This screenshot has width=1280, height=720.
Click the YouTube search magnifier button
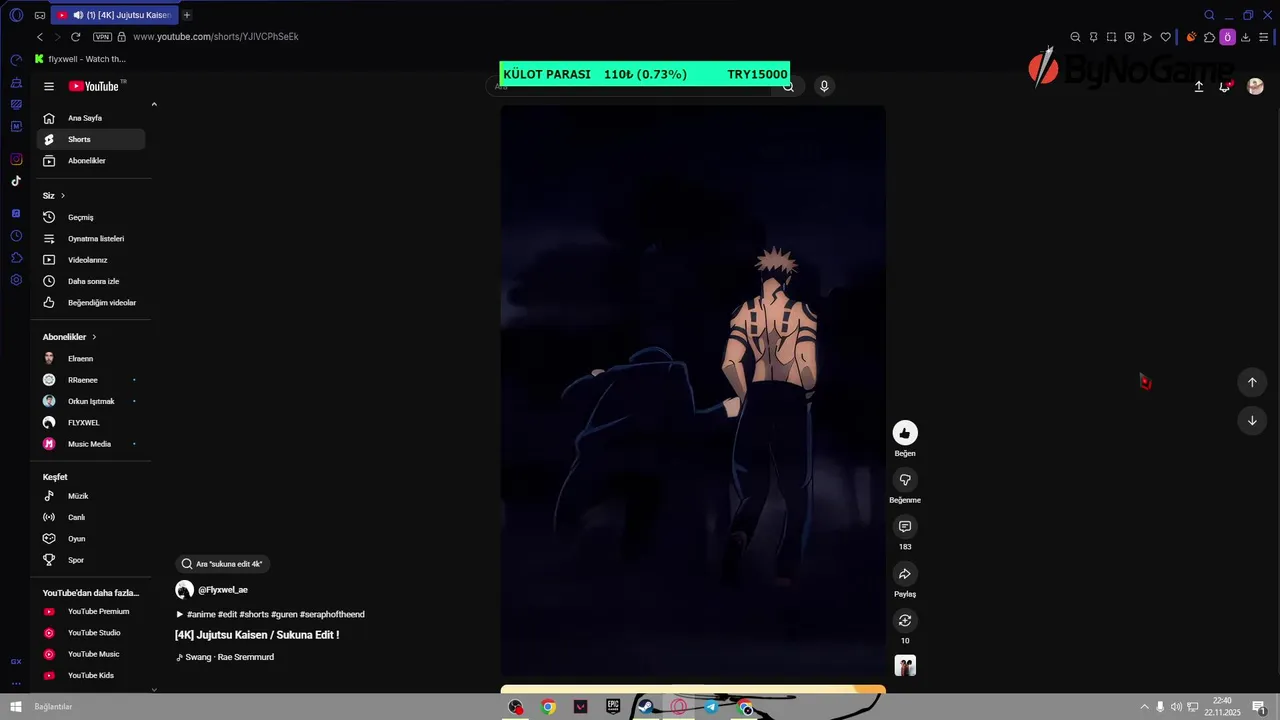tap(788, 87)
